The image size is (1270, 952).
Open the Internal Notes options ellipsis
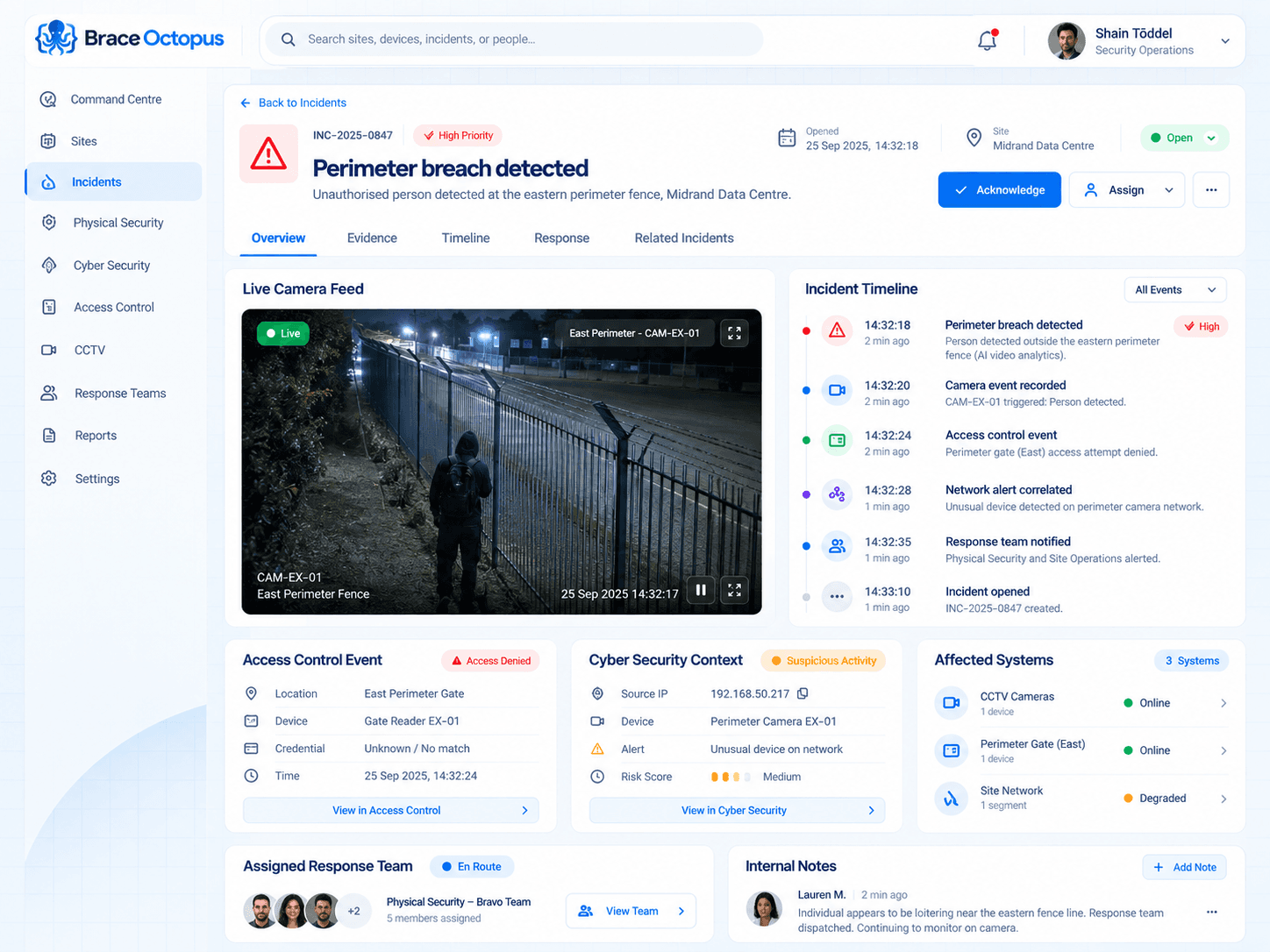(x=1211, y=912)
